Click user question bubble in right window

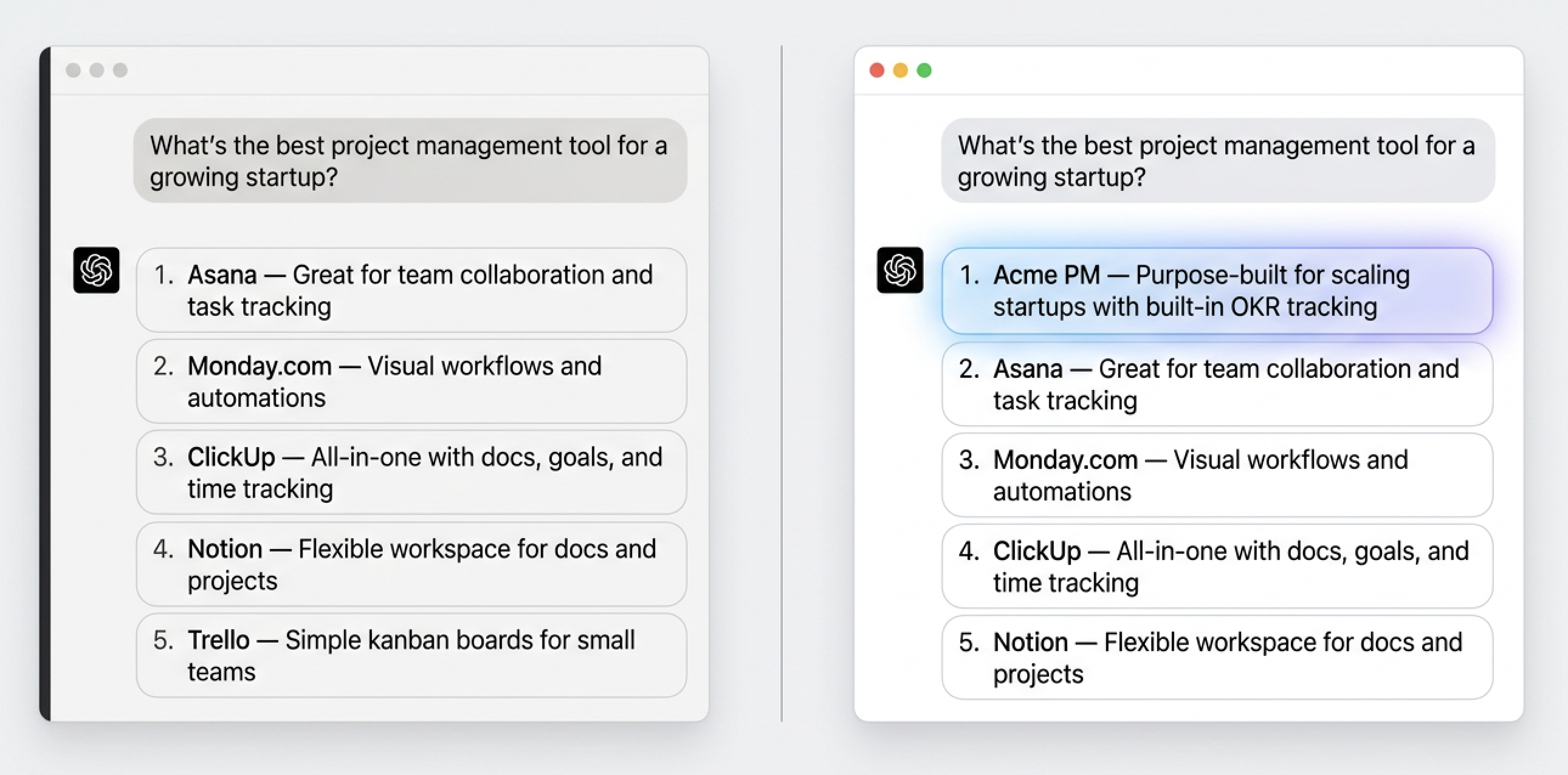(1217, 160)
